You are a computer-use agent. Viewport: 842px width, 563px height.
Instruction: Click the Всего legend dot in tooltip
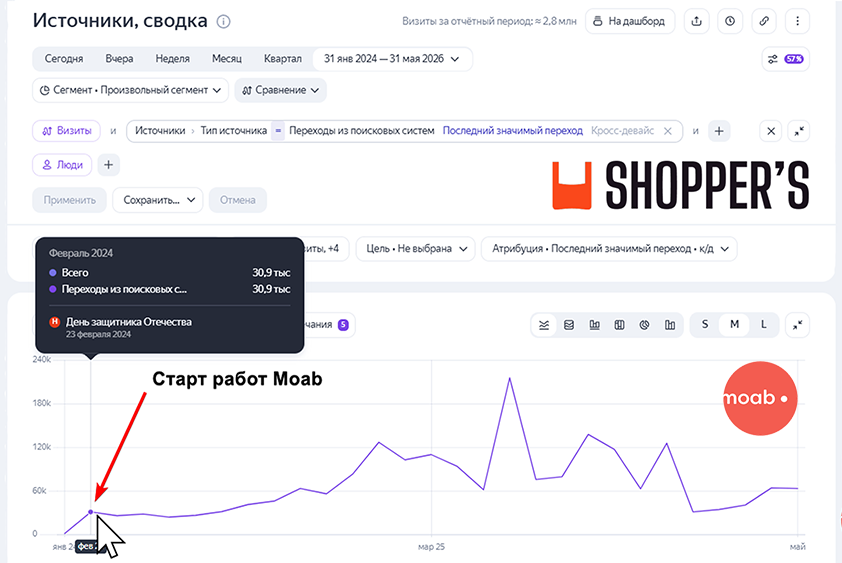click(x=53, y=273)
